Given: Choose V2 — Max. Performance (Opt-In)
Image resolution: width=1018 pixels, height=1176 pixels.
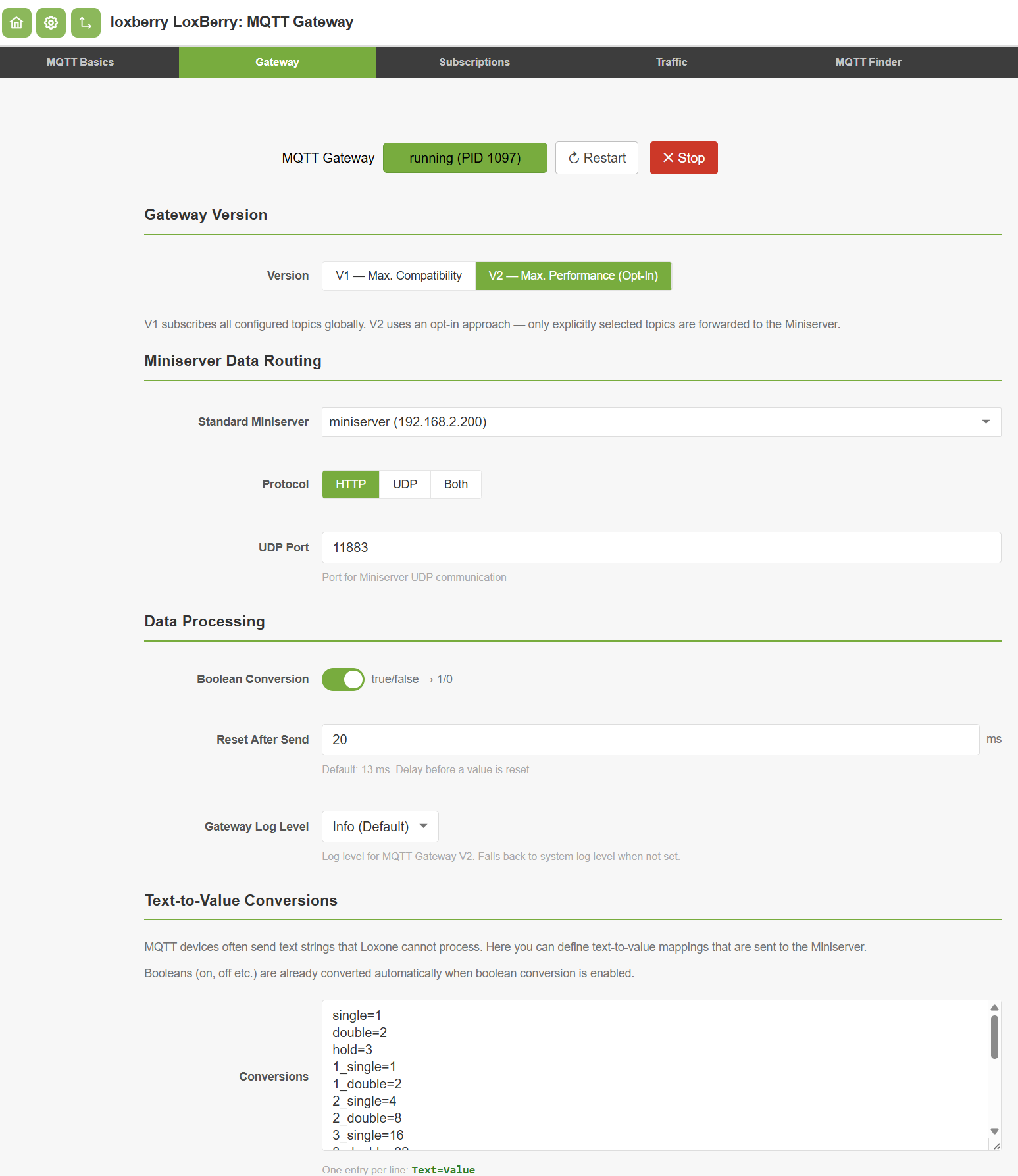Looking at the screenshot, I should coord(573,276).
